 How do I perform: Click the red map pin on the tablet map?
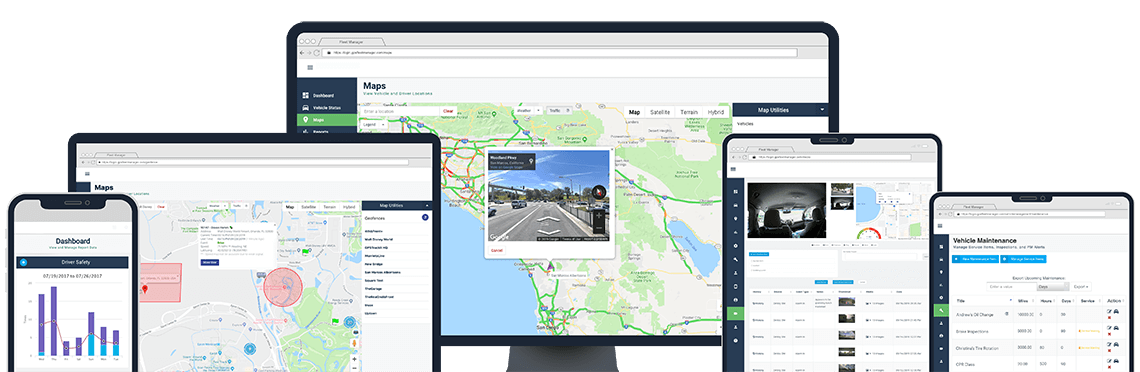(x=145, y=289)
